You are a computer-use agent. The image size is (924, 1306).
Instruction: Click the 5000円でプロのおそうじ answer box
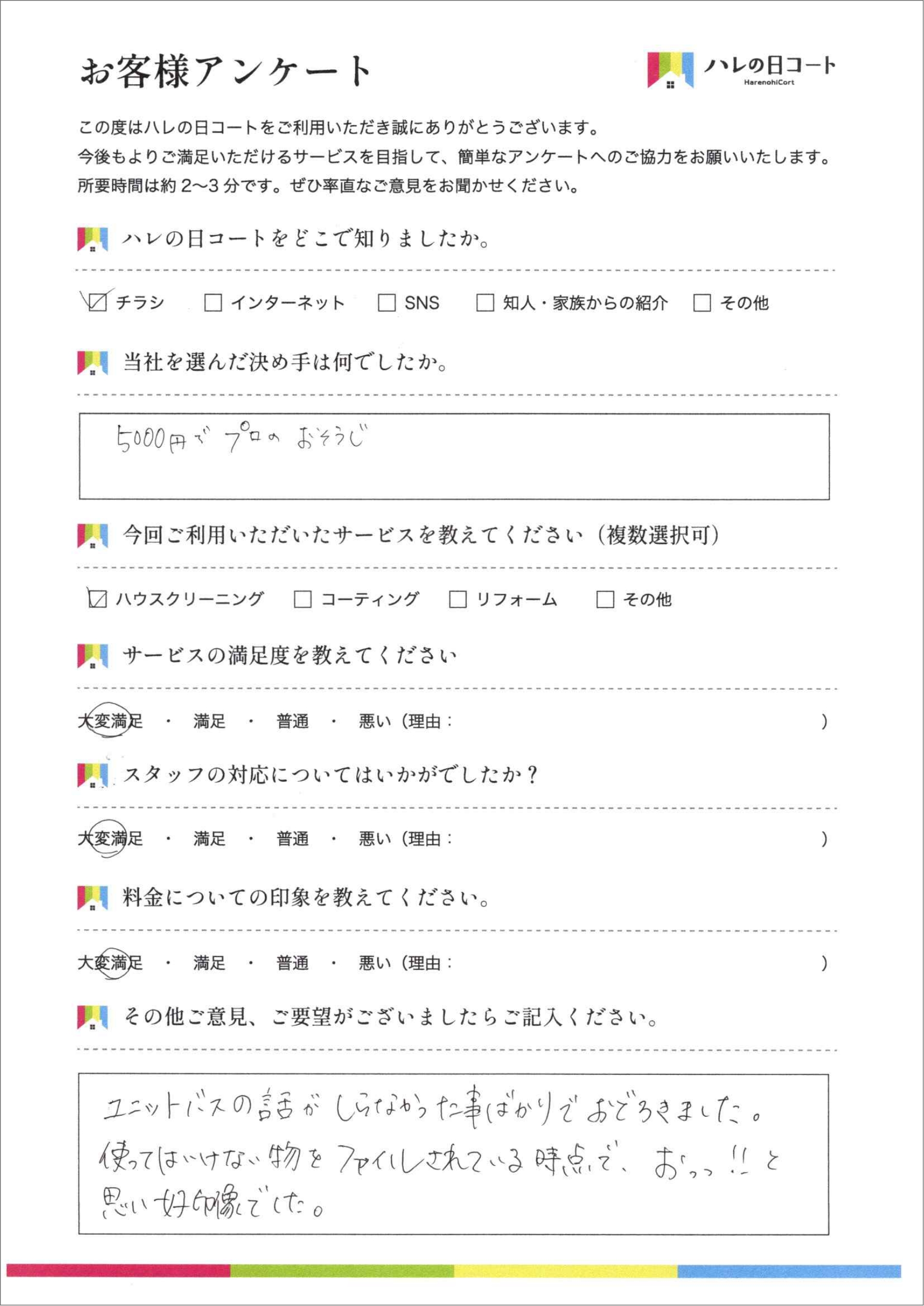click(x=453, y=457)
